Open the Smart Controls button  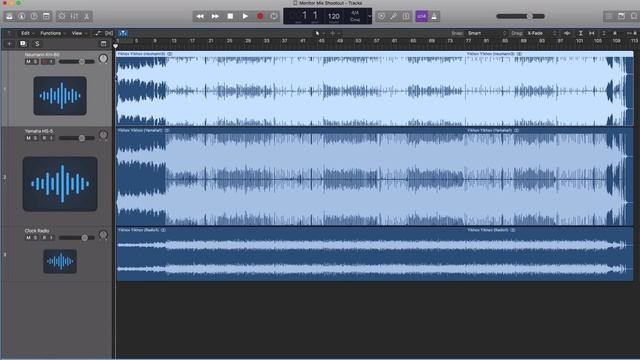62,16
